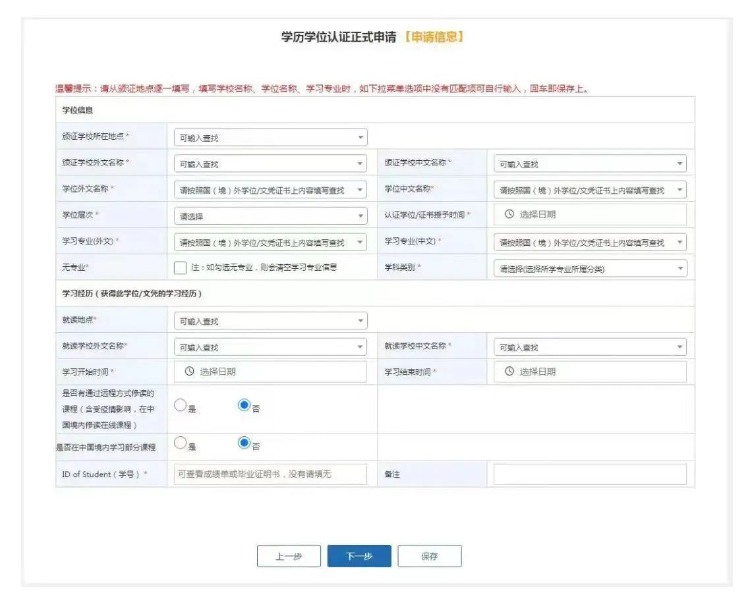Open 就读学校中文名称 dropdown
This screenshot has width=750, height=595.
[x=590, y=347]
